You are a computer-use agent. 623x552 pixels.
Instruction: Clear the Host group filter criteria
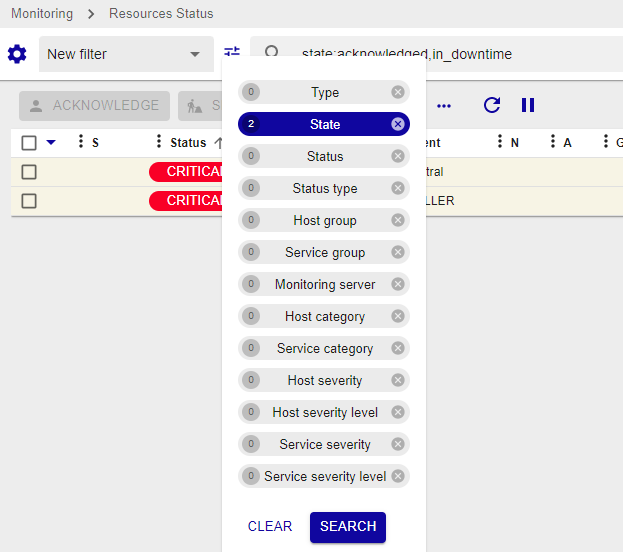point(398,220)
